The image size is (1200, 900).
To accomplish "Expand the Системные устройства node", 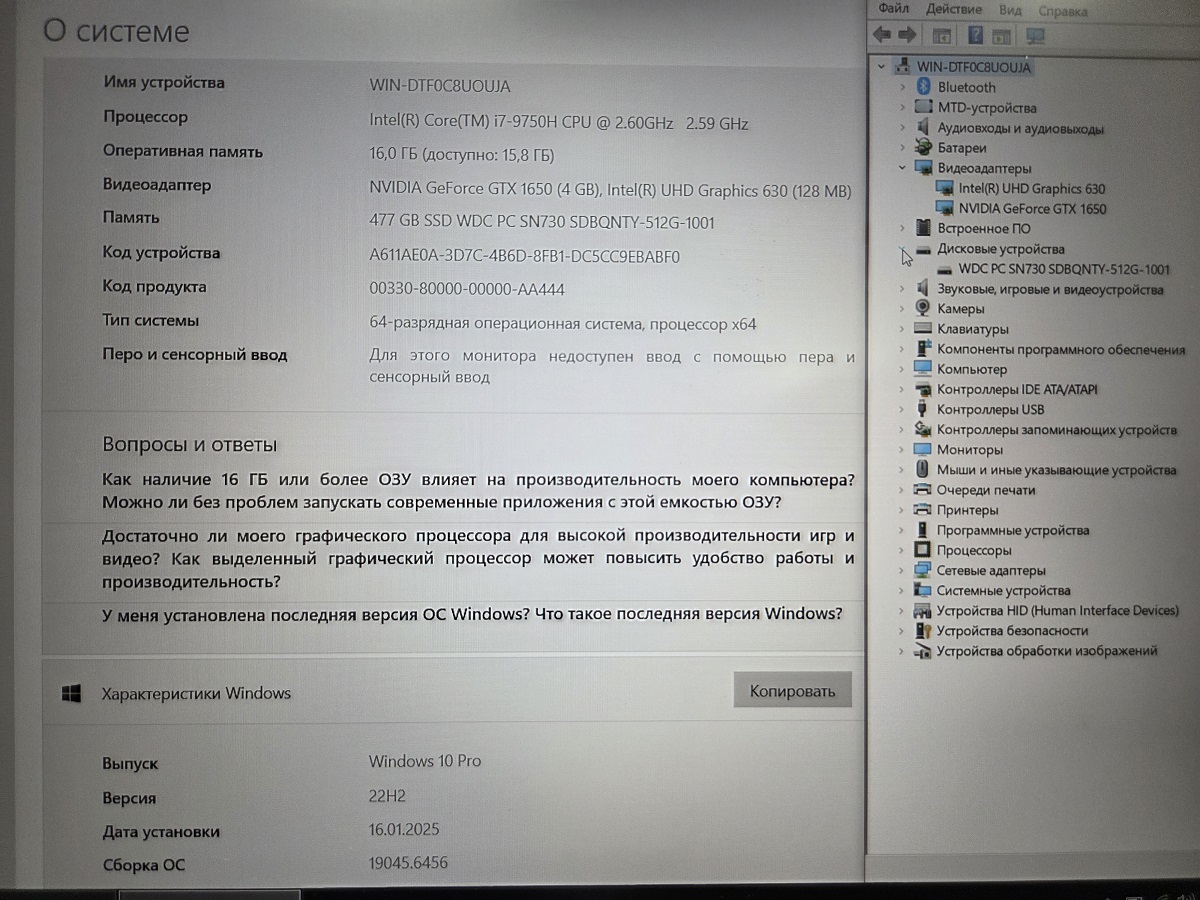I will (902, 590).
